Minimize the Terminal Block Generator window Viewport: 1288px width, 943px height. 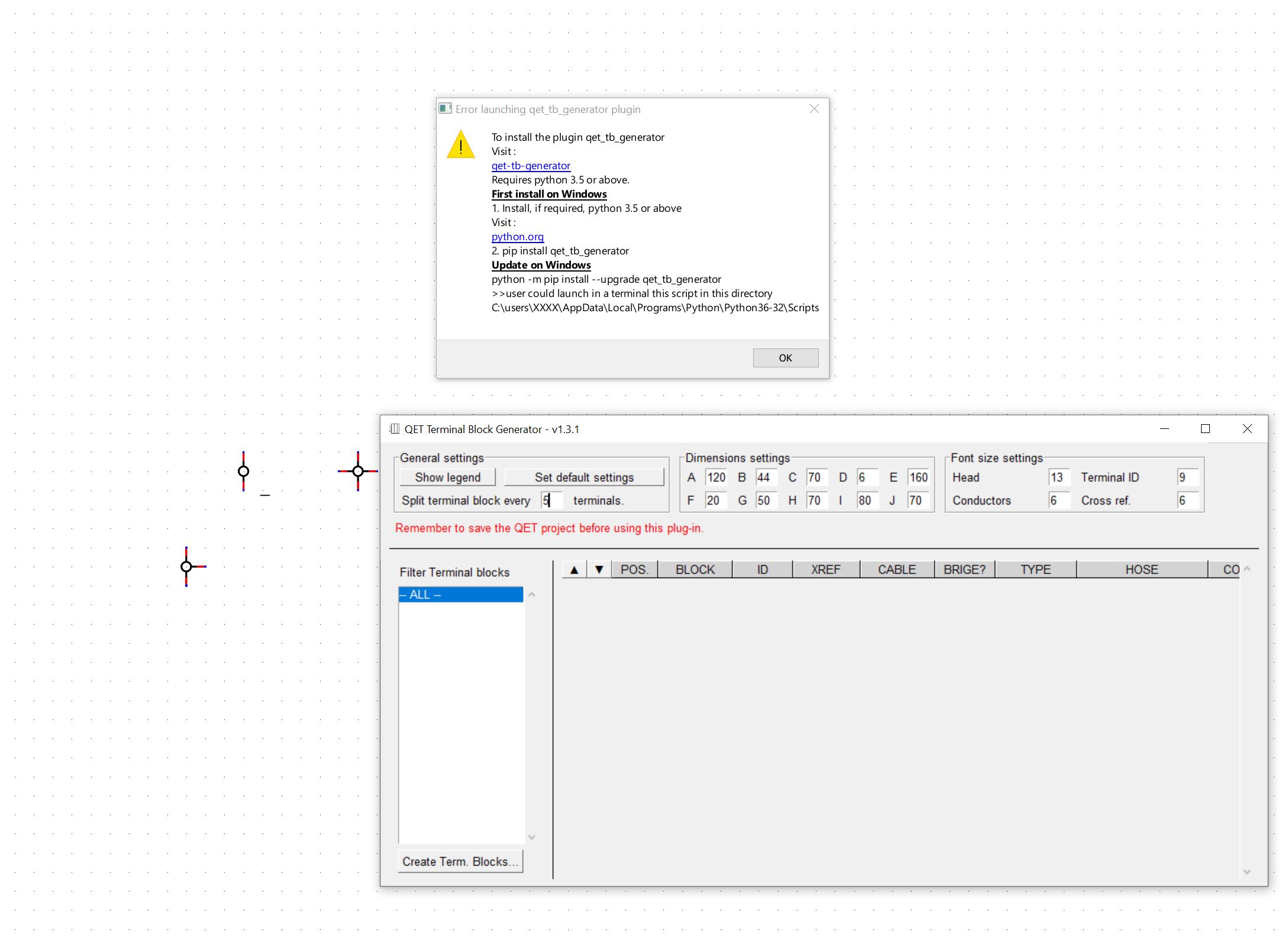coord(1164,429)
